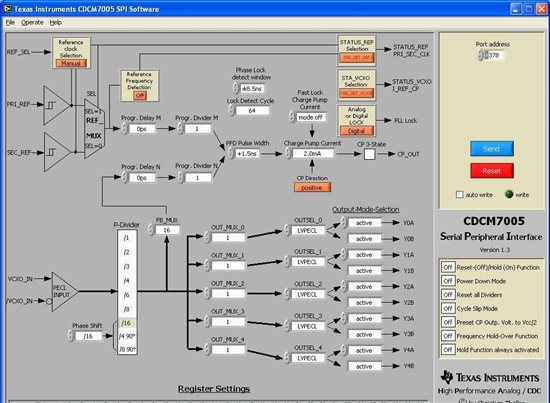This screenshot has width=550, height=403.
Task: Click the SEC_REF input buffer symbol
Action: click(56, 152)
